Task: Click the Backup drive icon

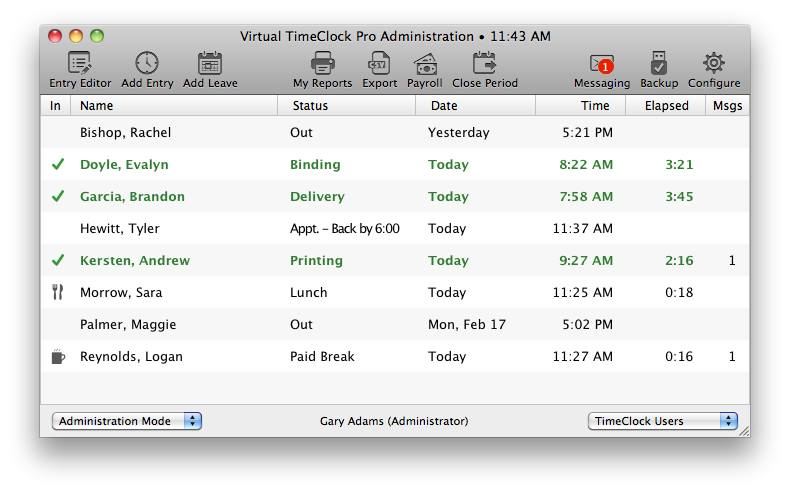Action: tap(659, 63)
